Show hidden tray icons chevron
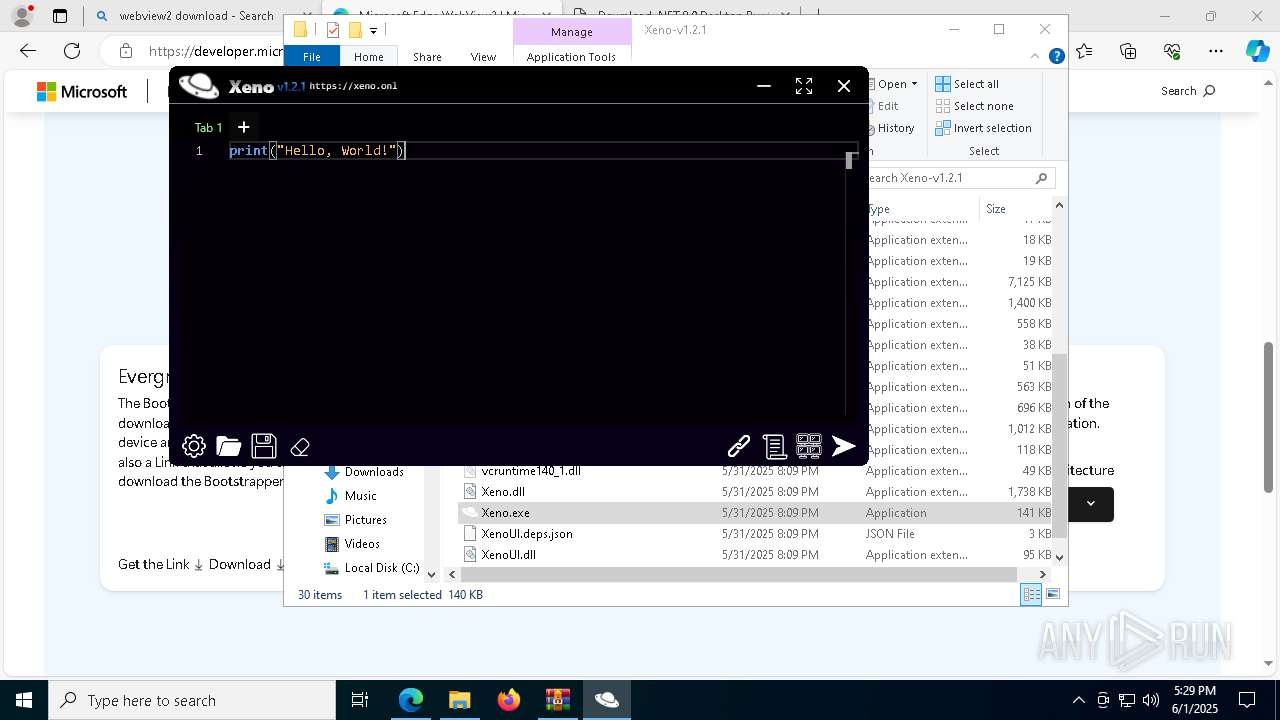1280x720 pixels. point(1078,700)
